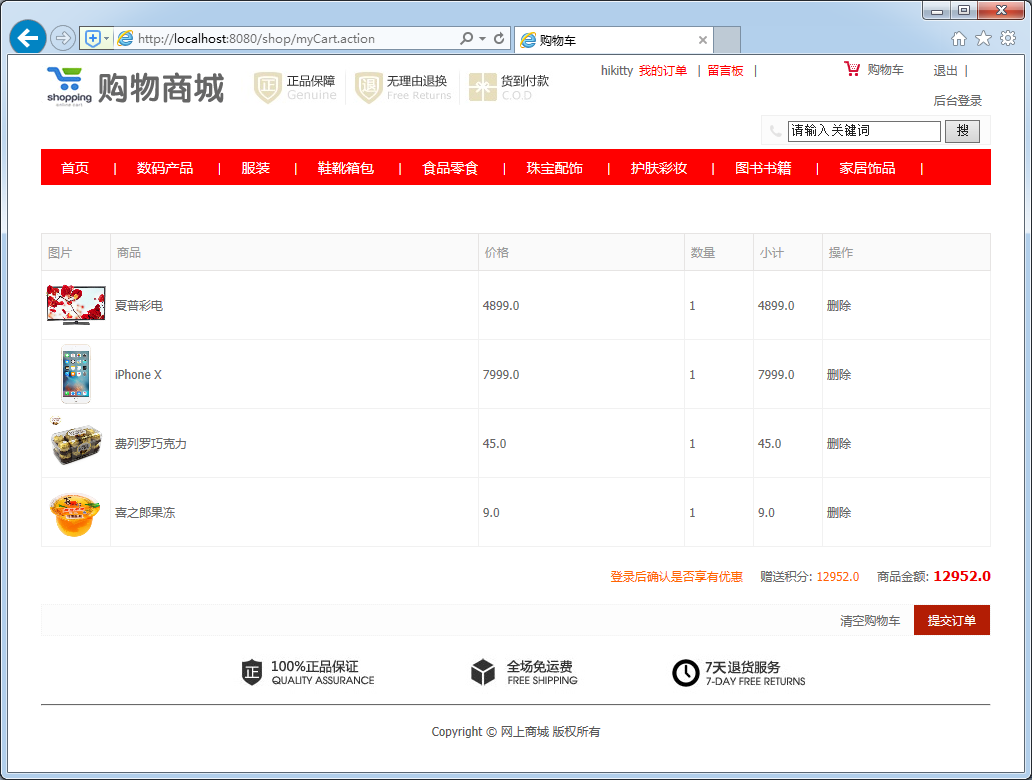Open 后台登录 link
This screenshot has width=1032, height=780.
tap(957, 101)
